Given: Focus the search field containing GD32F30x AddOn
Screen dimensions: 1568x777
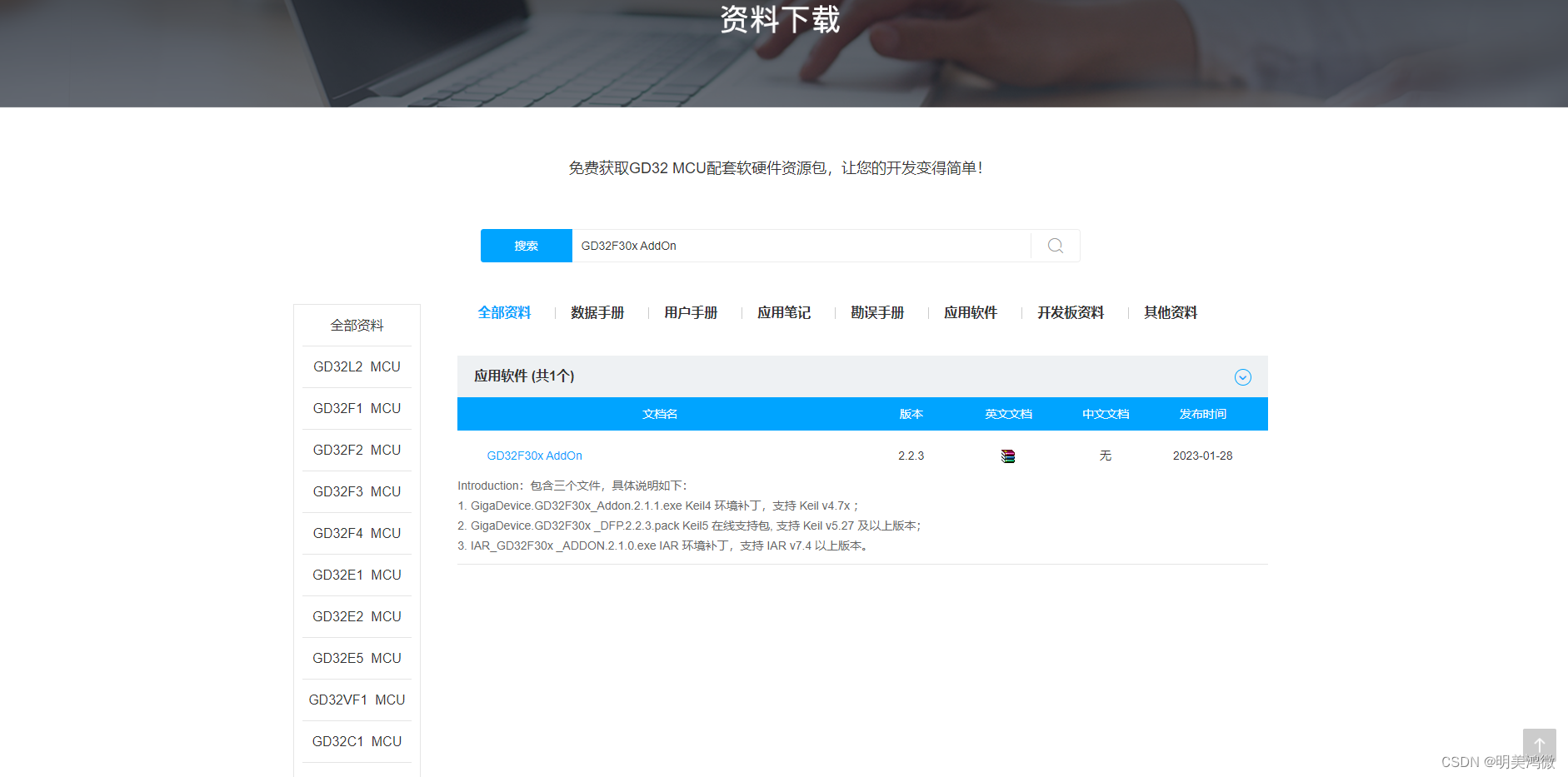Looking at the screenshot, I should coord(801,246).
